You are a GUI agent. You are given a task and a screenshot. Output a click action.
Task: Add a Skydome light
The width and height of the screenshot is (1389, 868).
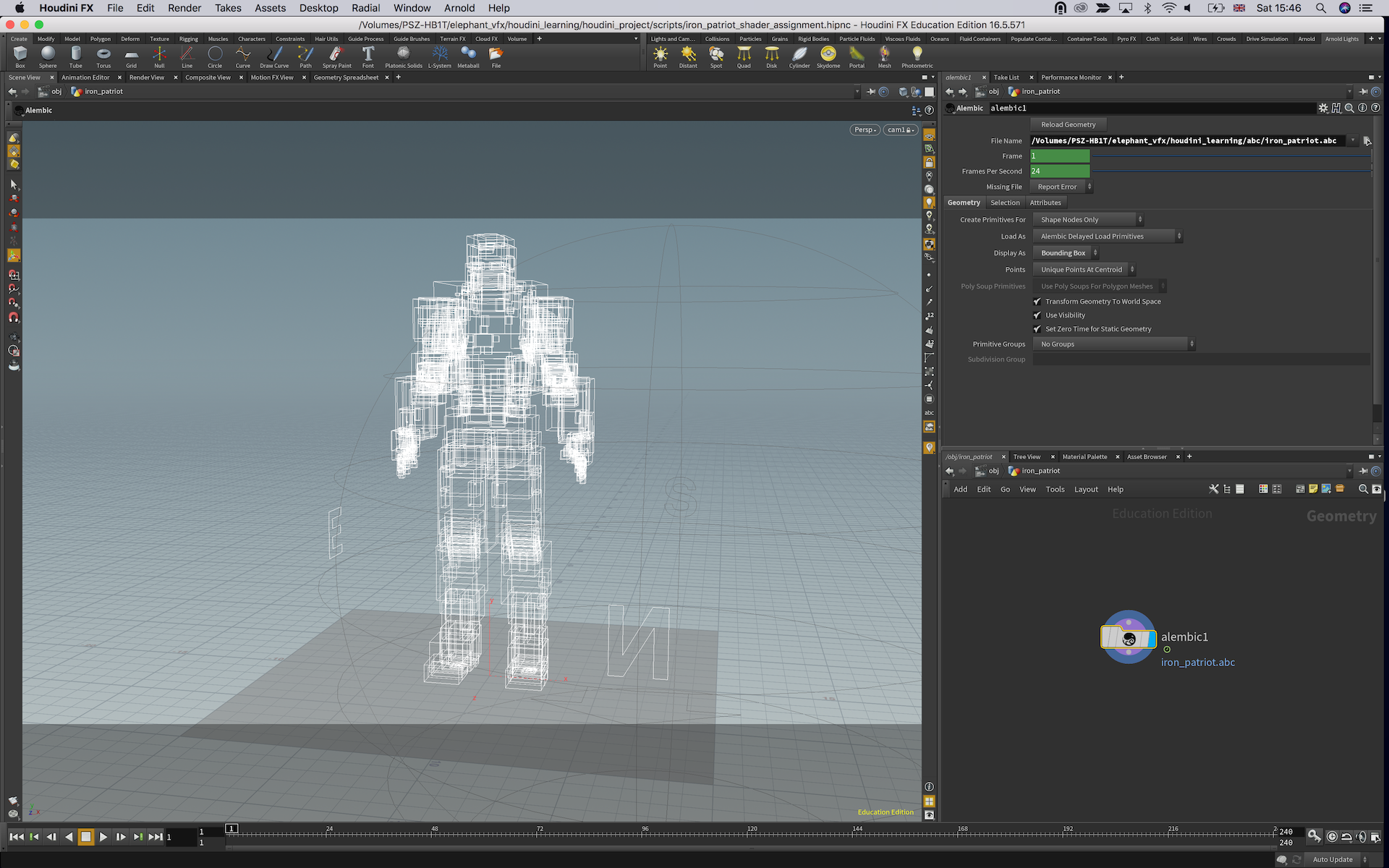point(828,56)
